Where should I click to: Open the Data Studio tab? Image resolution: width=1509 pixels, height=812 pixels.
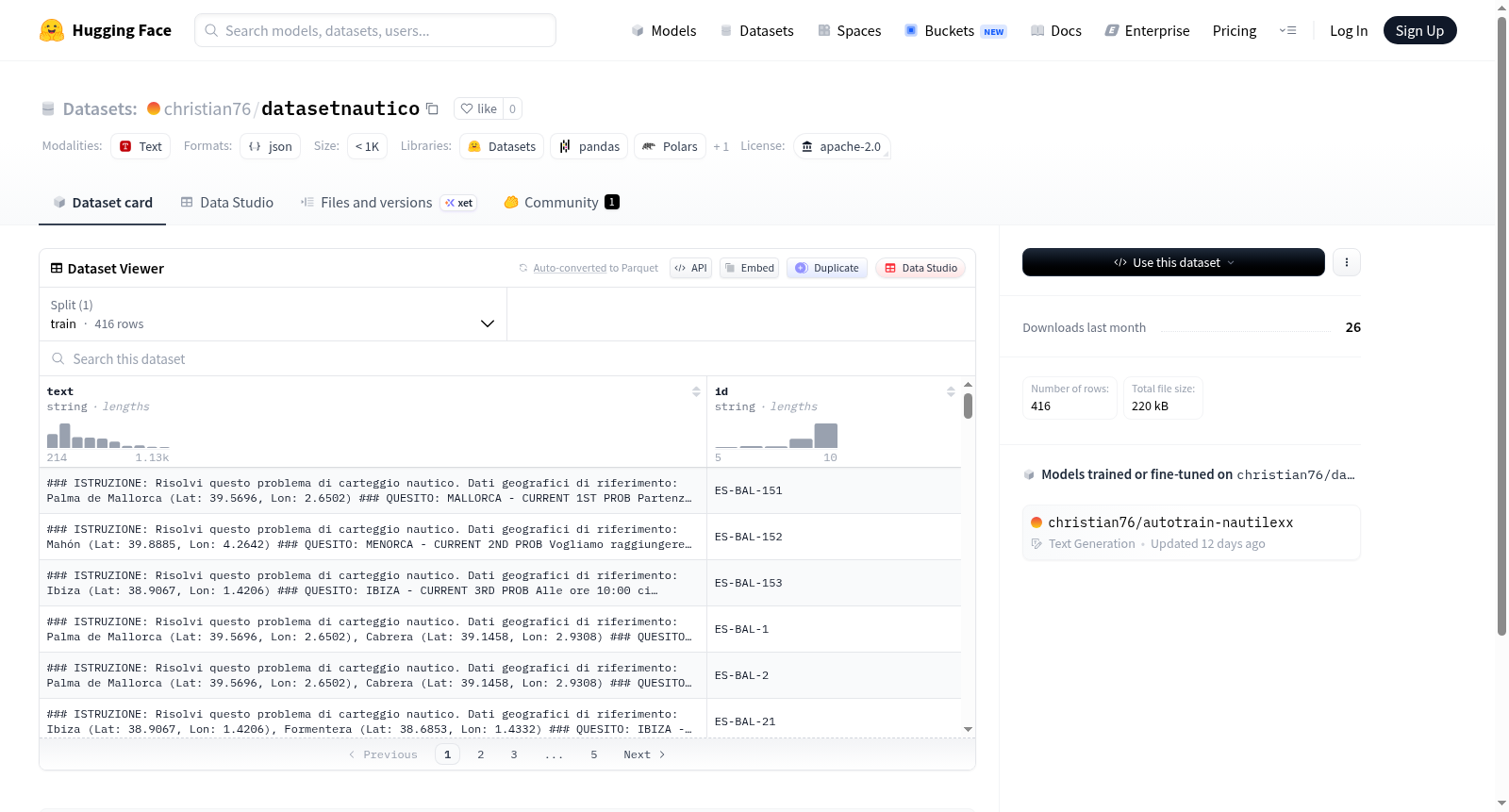click(x=227, y=203)
